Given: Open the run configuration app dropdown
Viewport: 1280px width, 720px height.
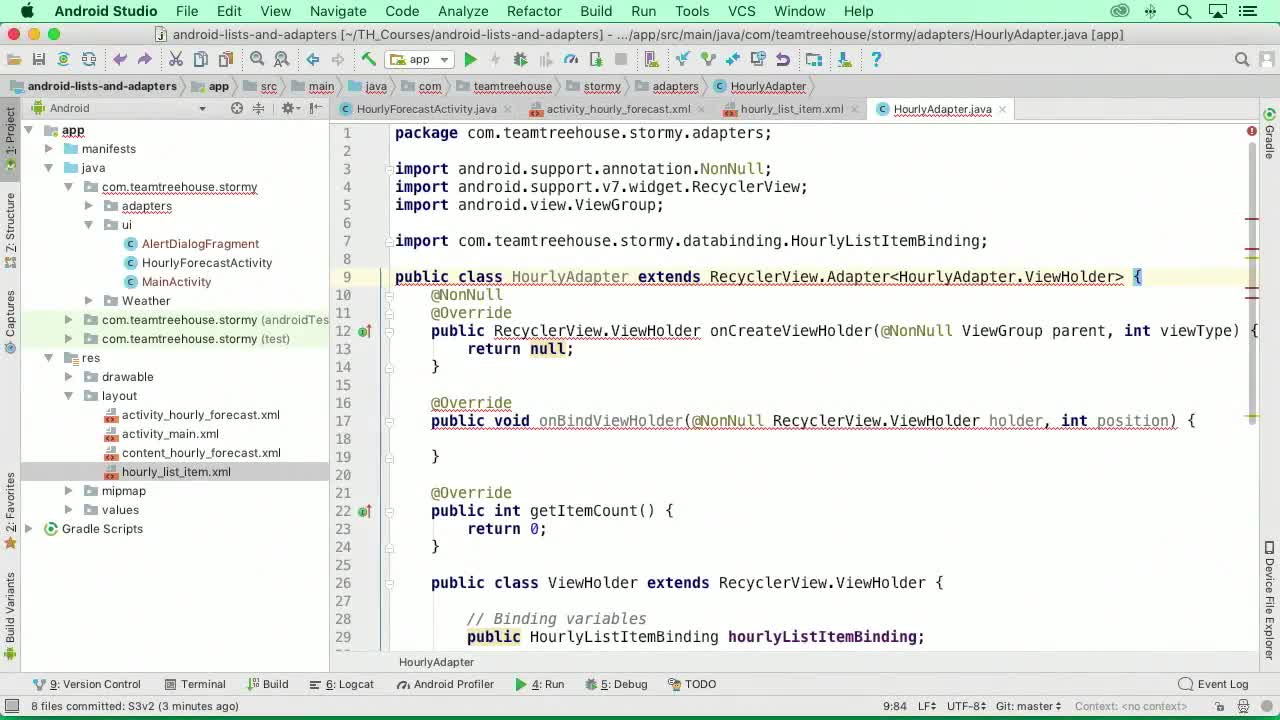Looking at the screenshot, I should 420,60.
